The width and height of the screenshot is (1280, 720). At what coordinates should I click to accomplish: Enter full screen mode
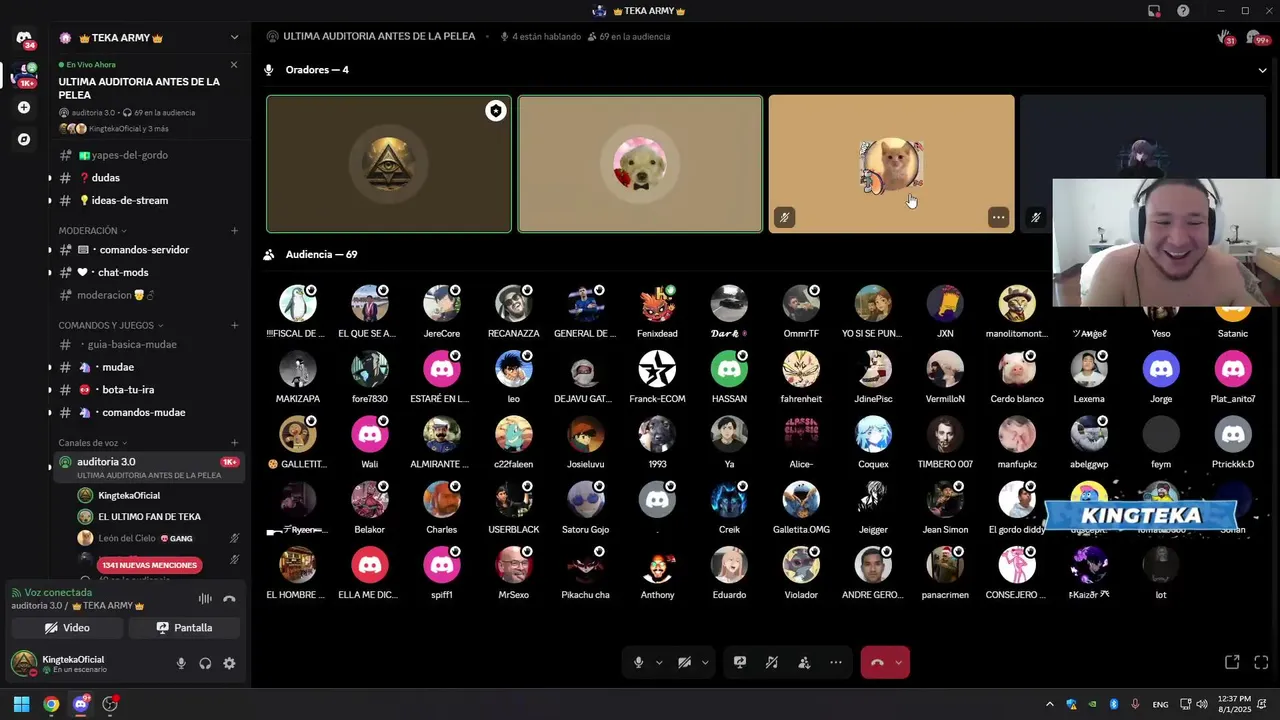pyautogui.click(x=1261, y=662)
